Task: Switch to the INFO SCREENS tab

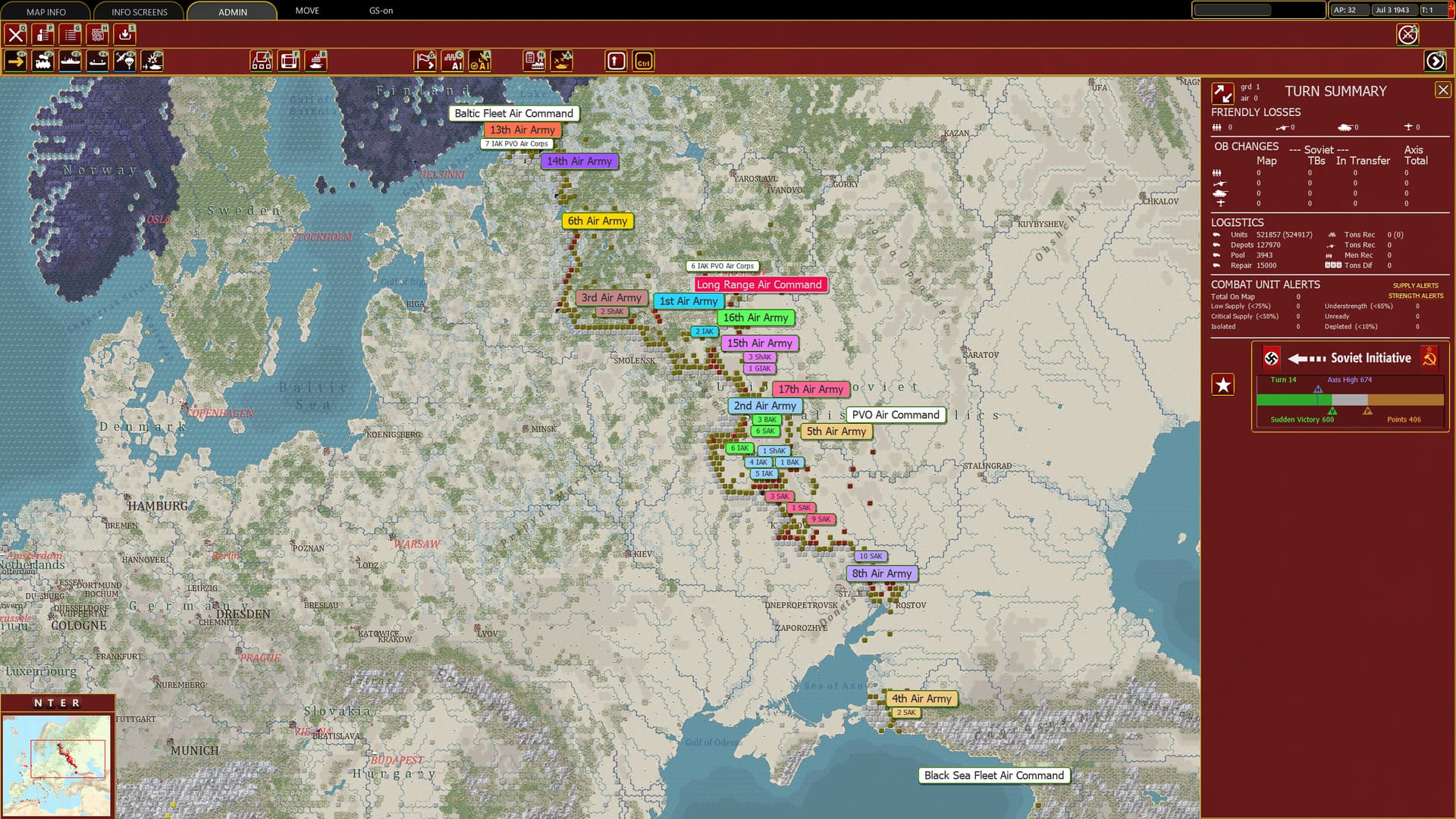Action: tap(140, 11)
